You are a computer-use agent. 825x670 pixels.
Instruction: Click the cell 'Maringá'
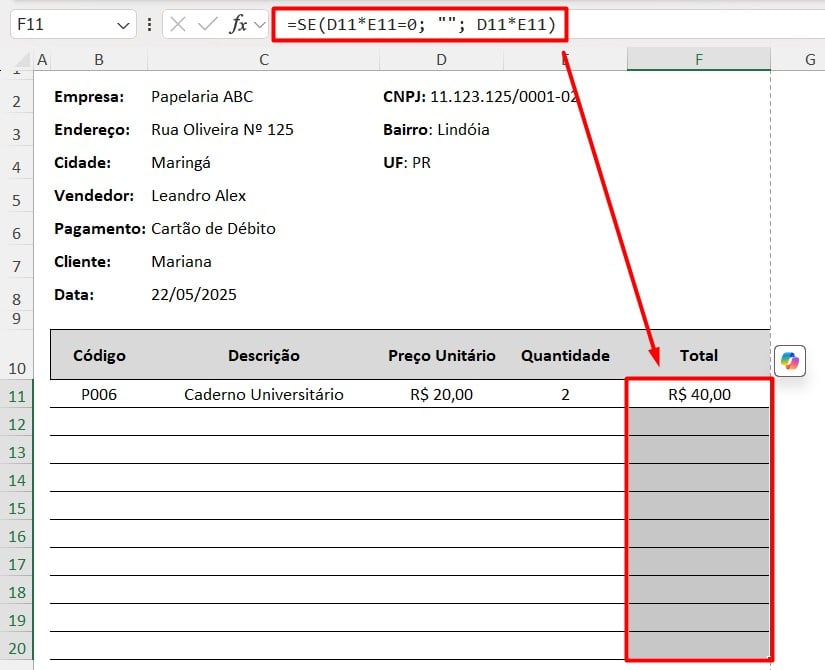[180, 163]
